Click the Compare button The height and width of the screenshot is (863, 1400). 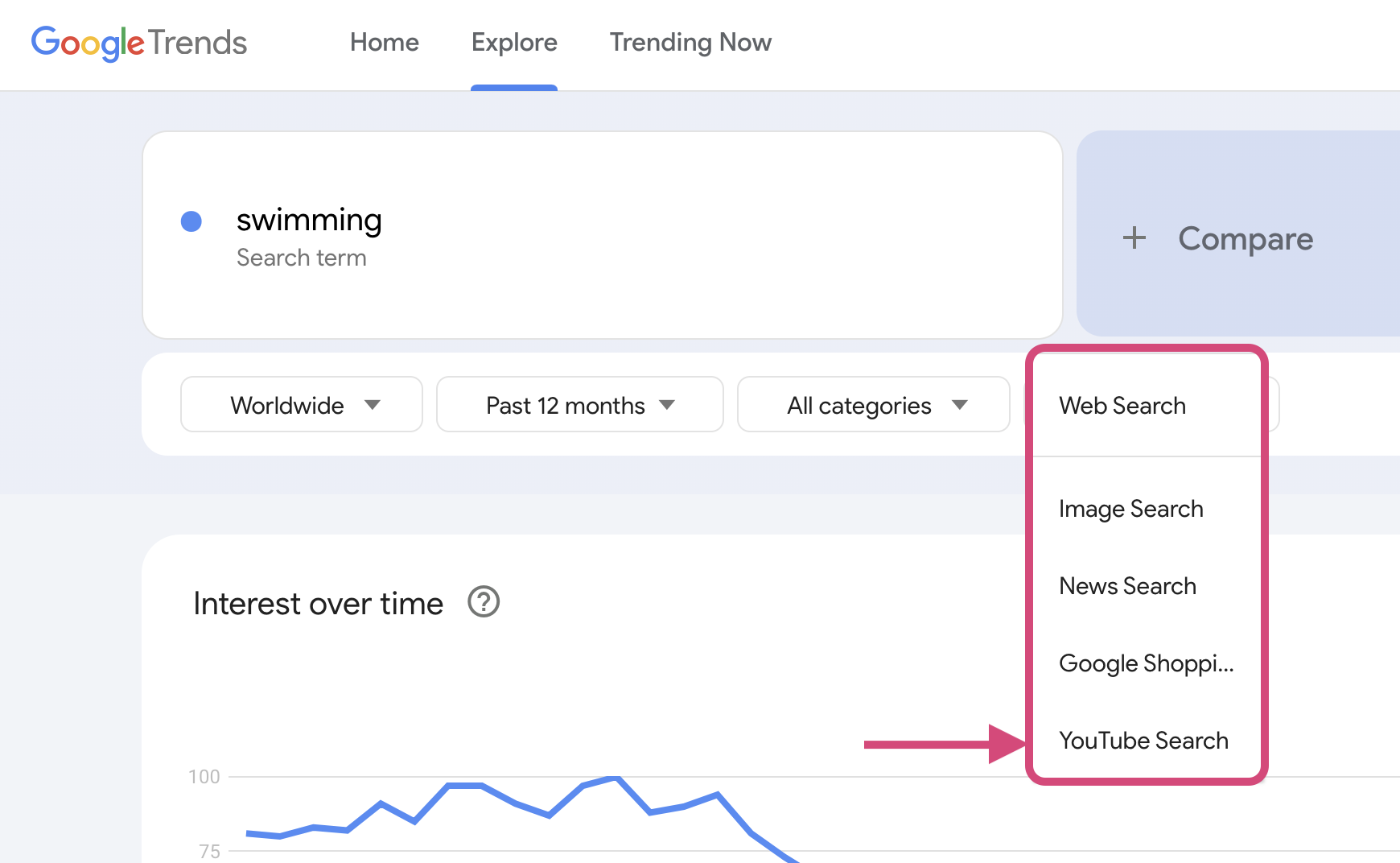pos(1246,238)
